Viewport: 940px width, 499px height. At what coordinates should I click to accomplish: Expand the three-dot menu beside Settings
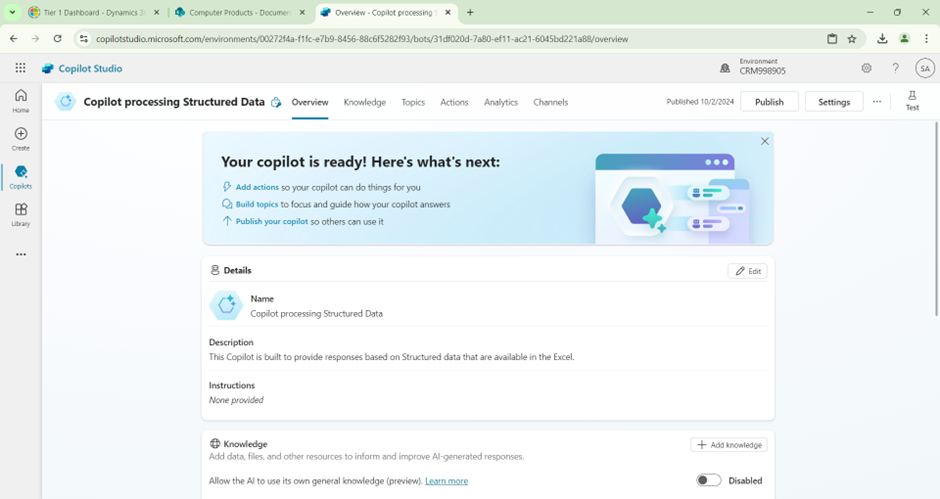pos(877,102)
